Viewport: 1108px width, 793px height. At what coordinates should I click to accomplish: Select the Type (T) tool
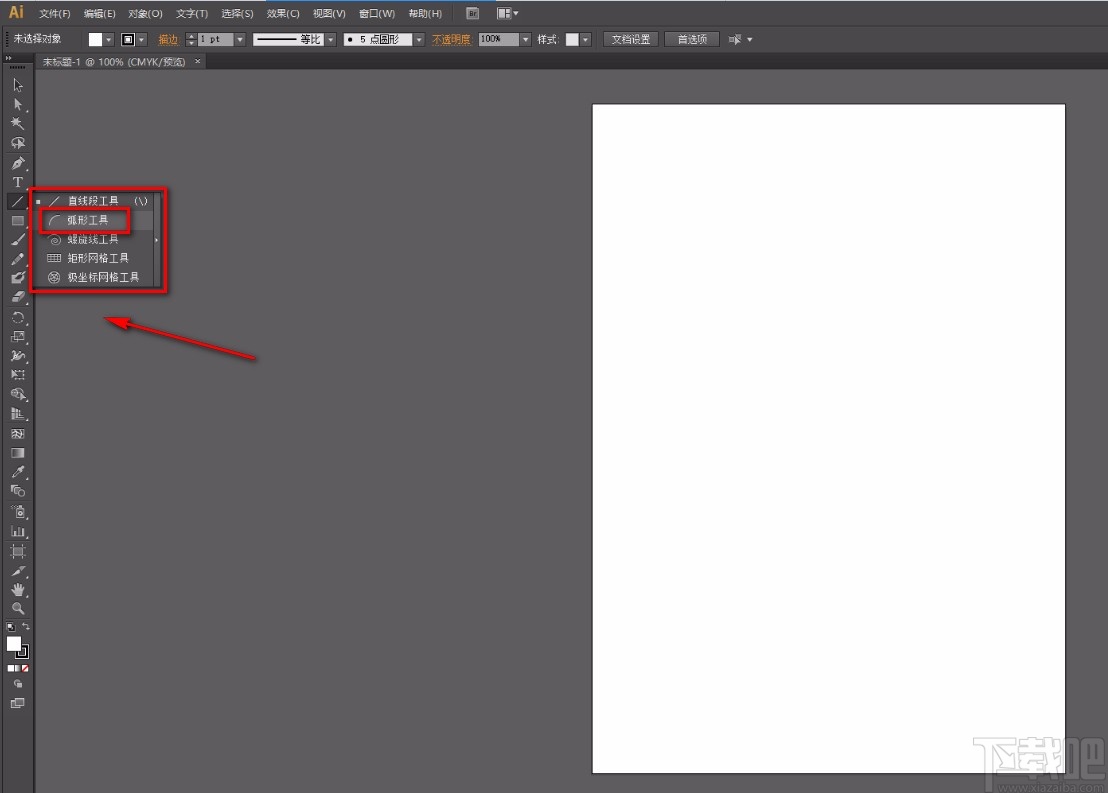(x=18, y=182)
